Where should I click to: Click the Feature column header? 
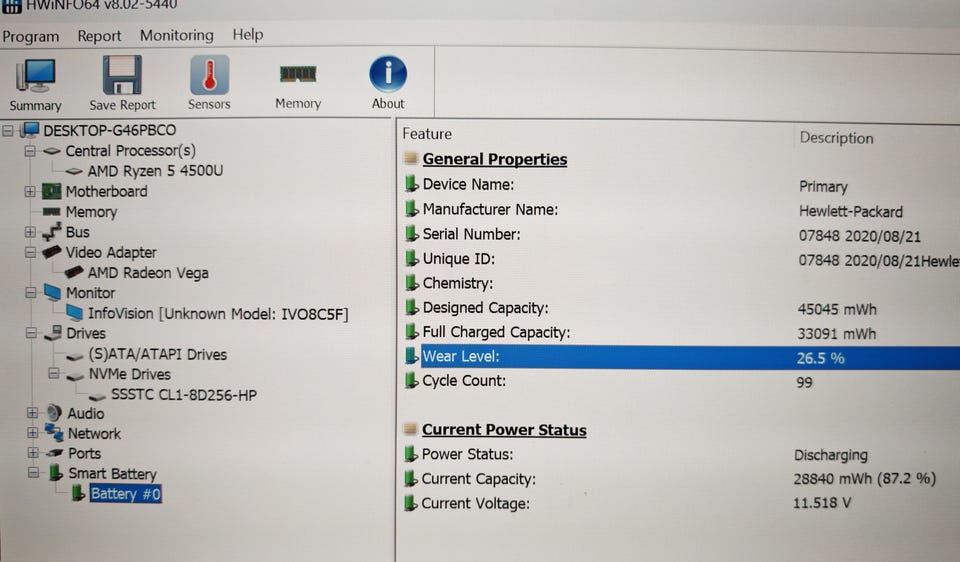[427, 134]
